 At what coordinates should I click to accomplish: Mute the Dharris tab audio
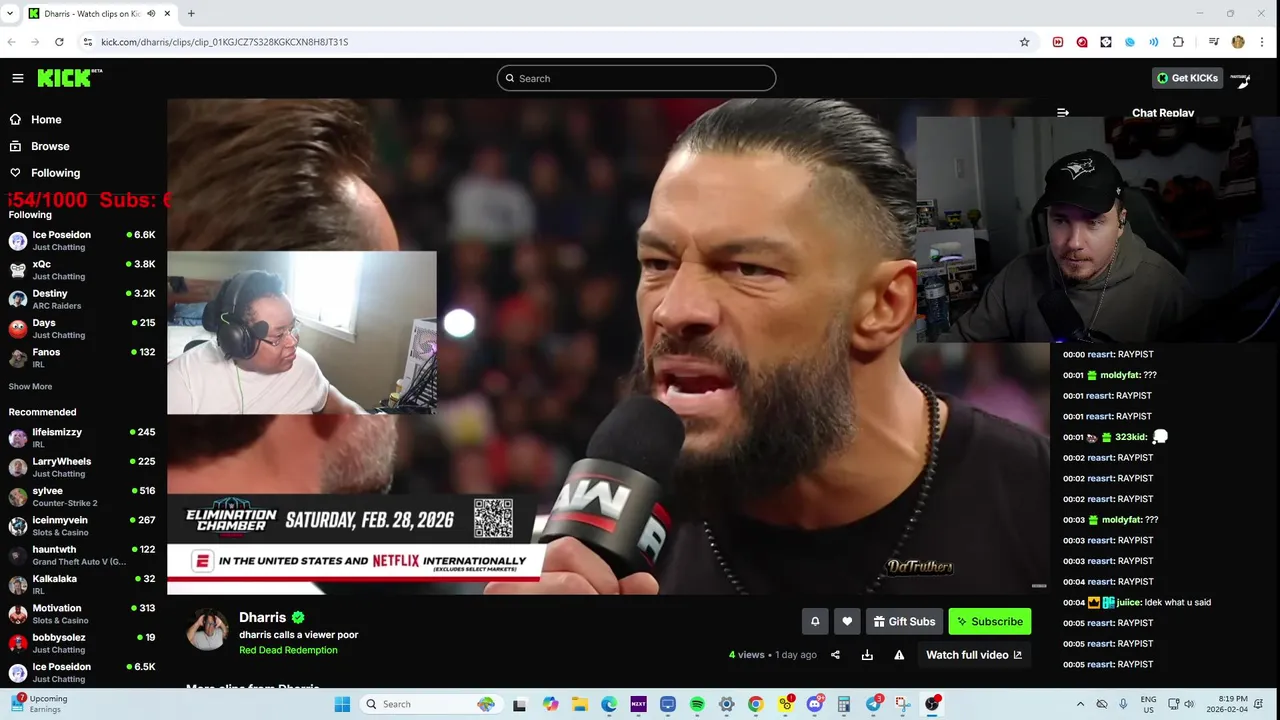pyautogui.click(x=151, y=14)
